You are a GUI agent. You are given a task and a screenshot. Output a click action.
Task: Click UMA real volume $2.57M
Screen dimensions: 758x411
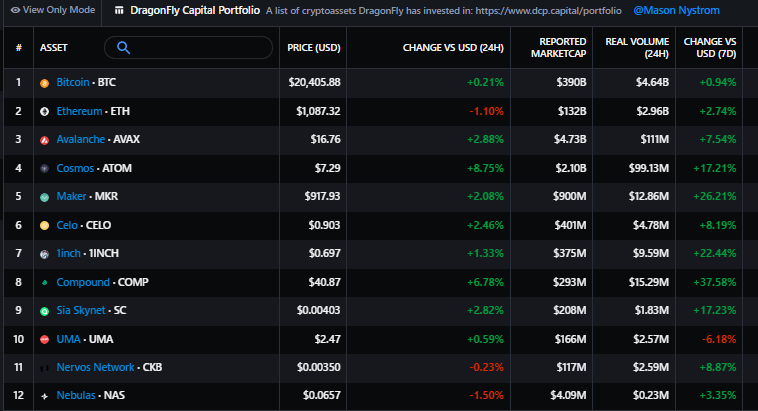point(651,339)
